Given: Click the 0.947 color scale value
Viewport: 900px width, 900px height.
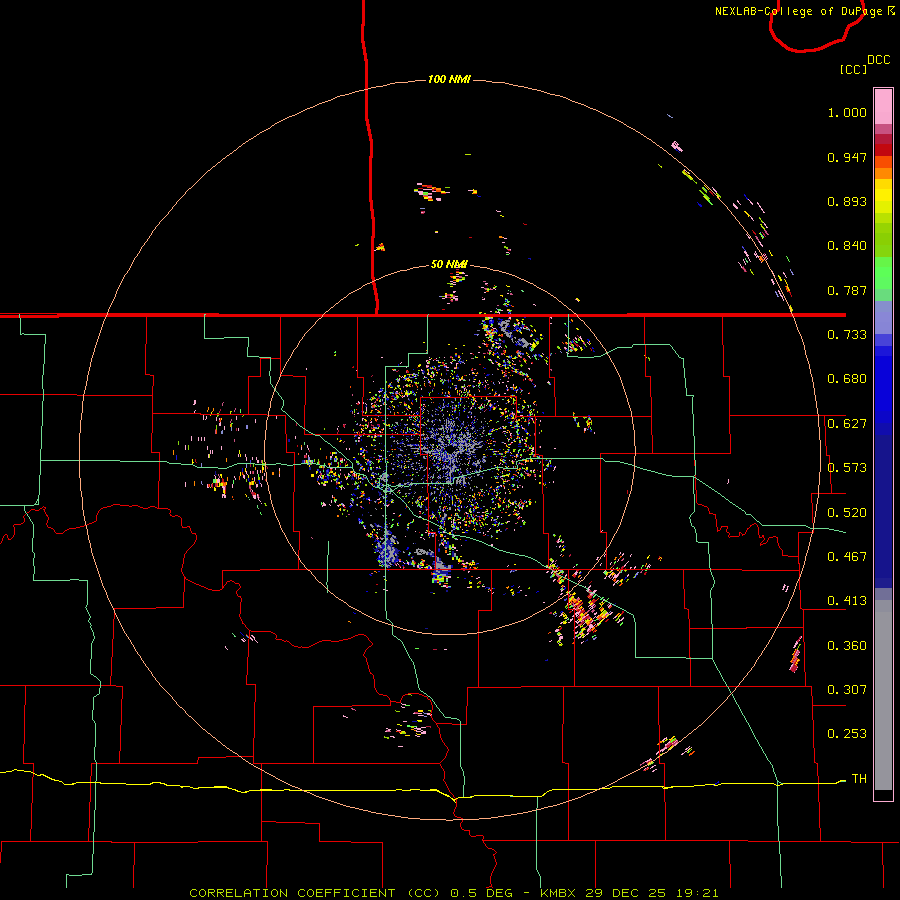Looking at the screenshot, I should [x=847, y=157].
